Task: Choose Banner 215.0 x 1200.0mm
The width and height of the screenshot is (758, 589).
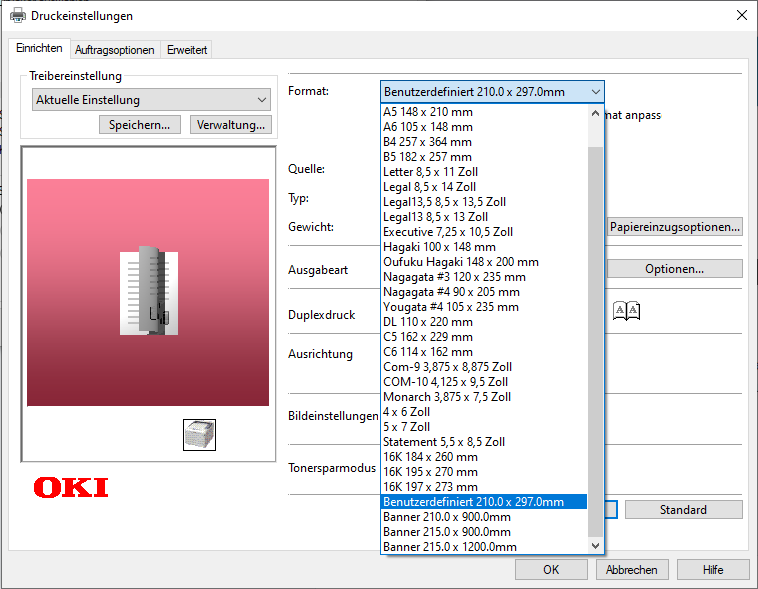Action: point(484,546)
